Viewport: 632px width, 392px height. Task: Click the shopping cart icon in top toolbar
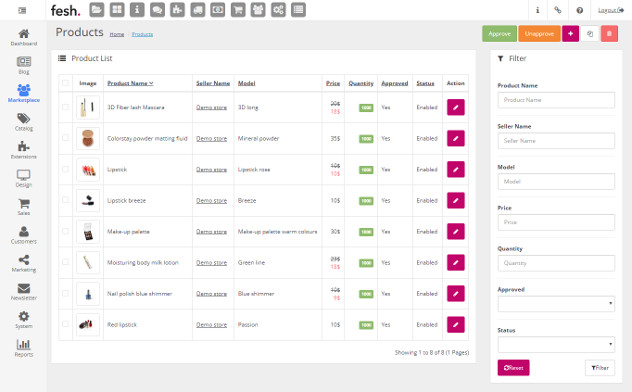coord(238,10)
